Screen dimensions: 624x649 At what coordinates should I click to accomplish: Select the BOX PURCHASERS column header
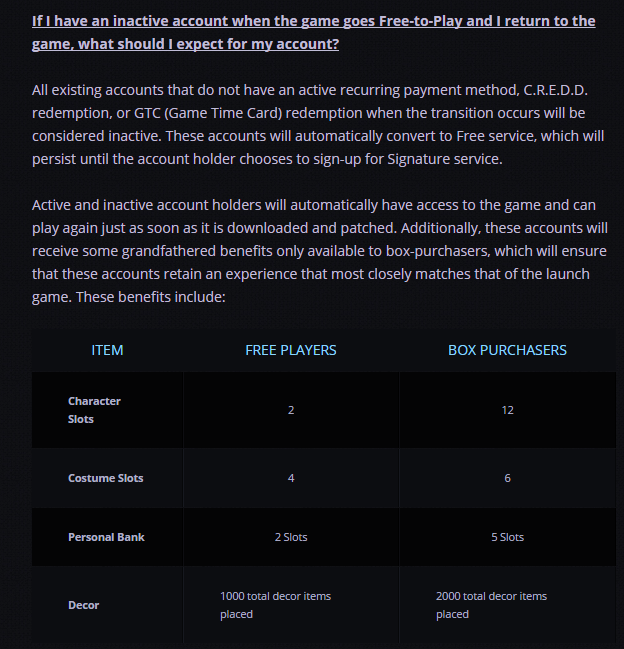(x=507, y=350)
